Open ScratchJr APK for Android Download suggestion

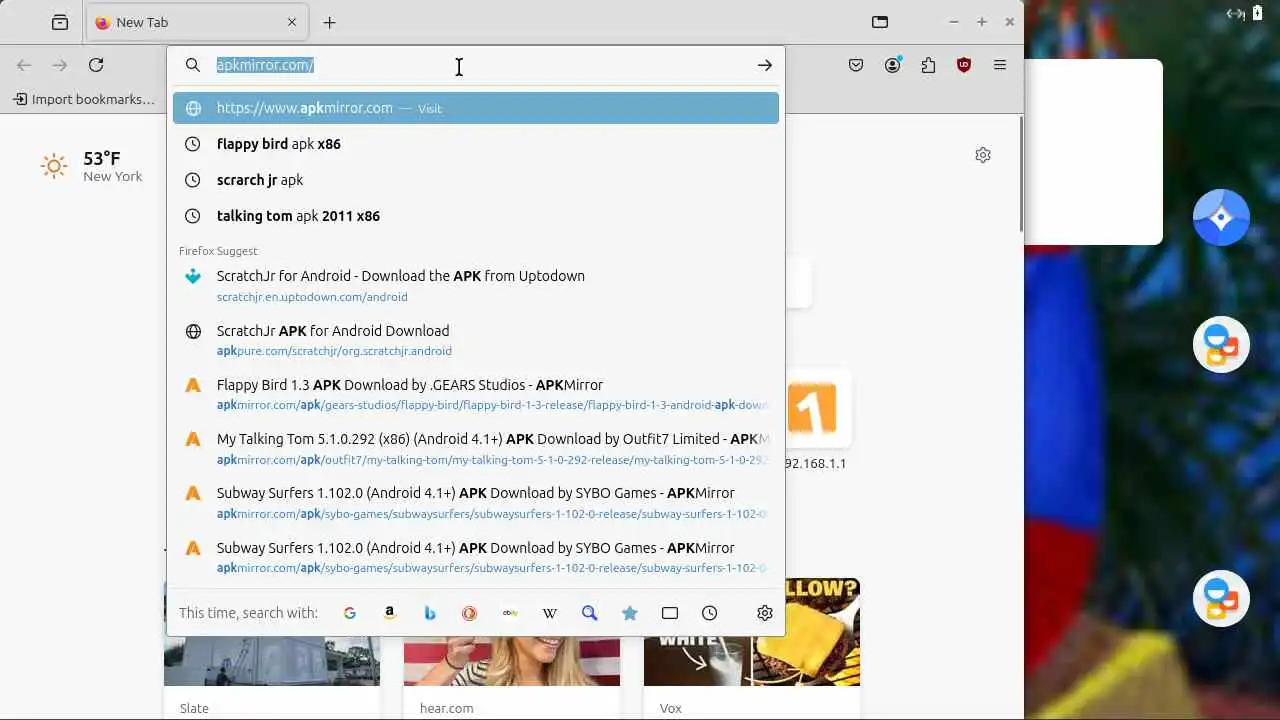[x=476, y=340]
